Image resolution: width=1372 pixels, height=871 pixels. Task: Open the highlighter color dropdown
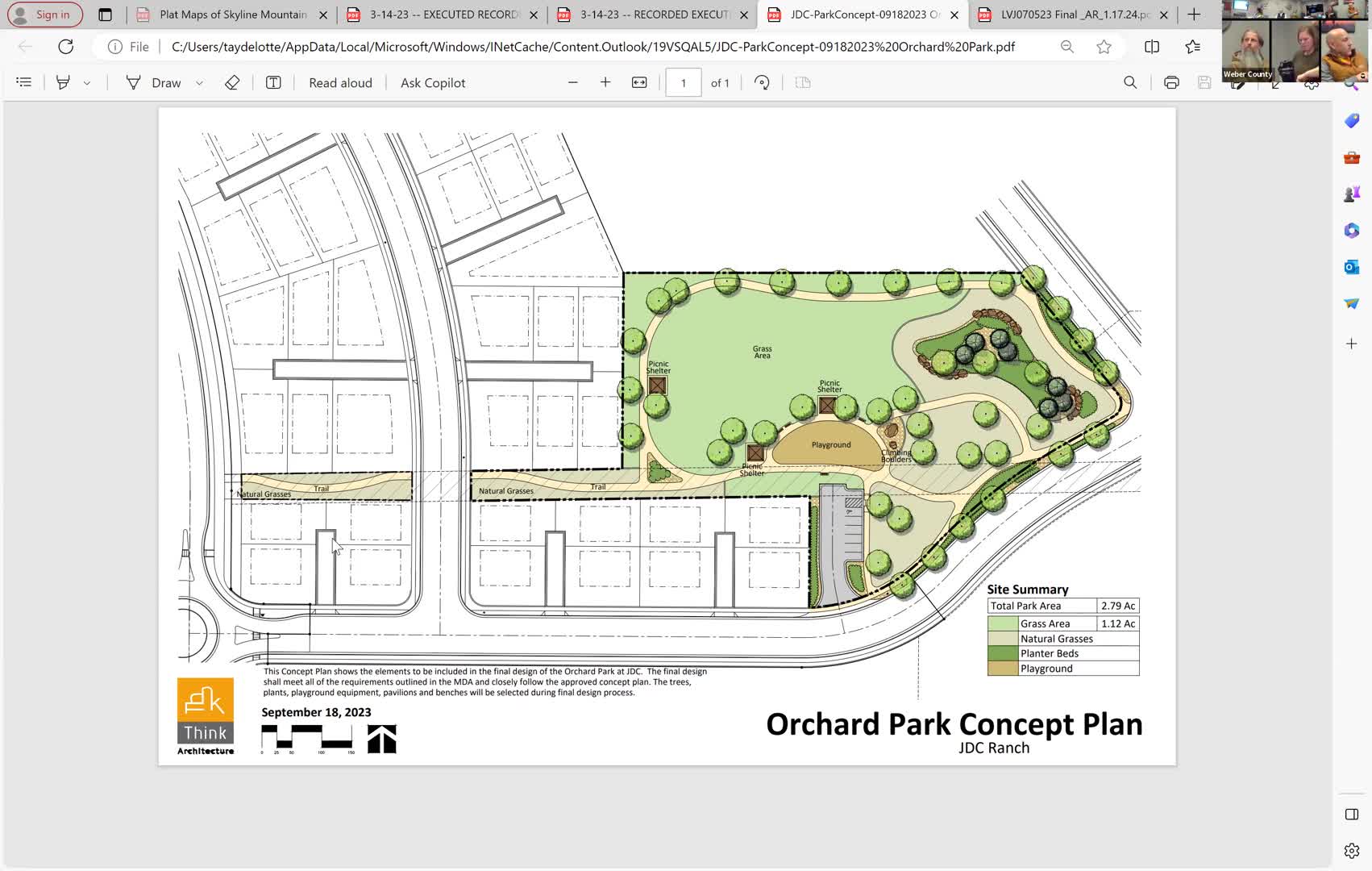pyautogui.click(x=86, y=82)
